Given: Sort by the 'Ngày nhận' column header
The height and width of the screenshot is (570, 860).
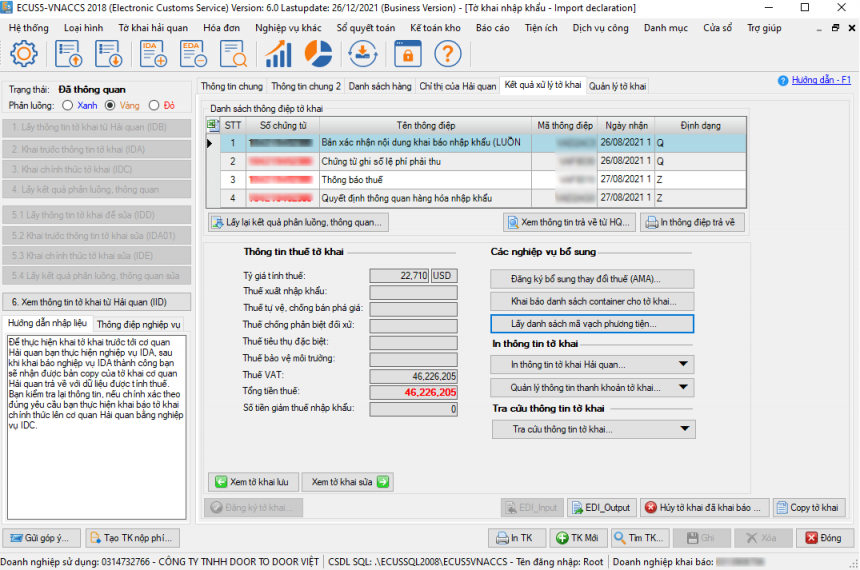Looking at the screenshot, I should [626, 126].
